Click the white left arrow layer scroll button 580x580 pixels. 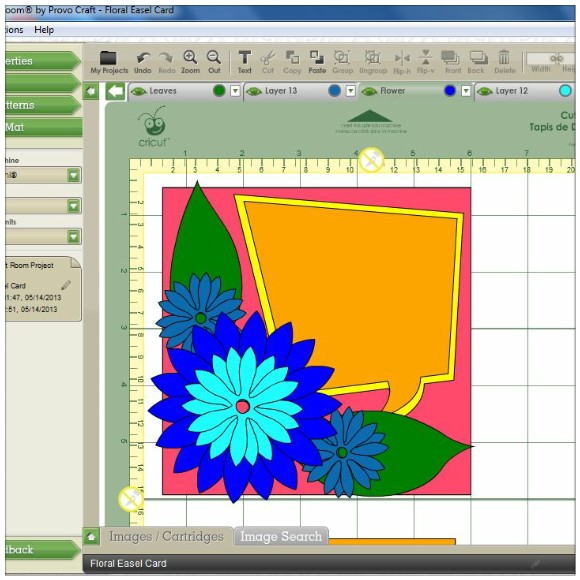click(x=115, y=91)
